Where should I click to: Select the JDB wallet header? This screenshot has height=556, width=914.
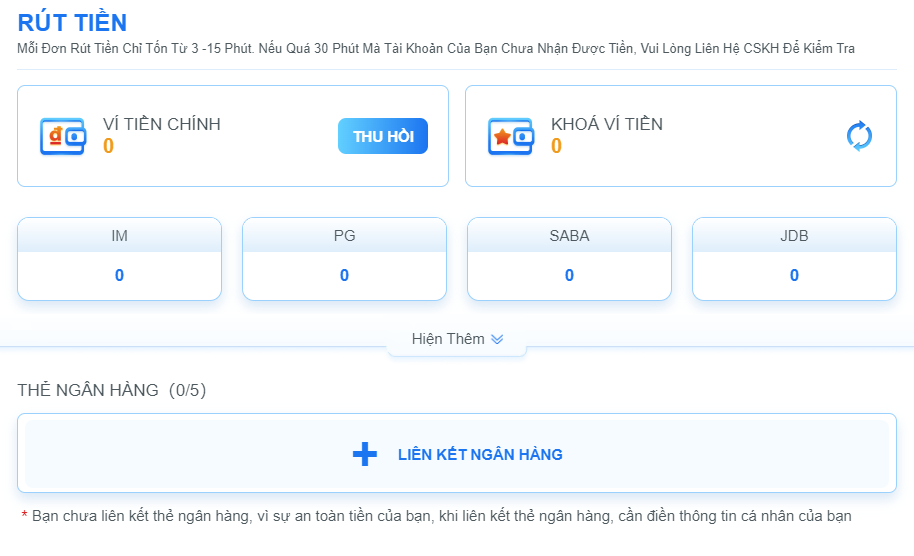(794, 236)
